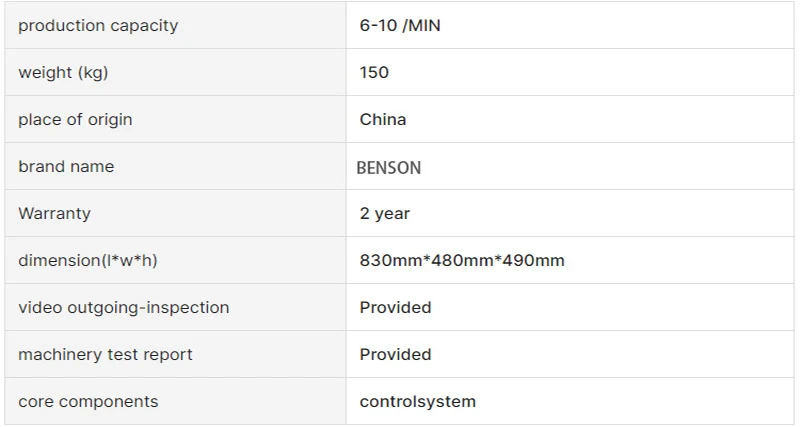Select the 6-10 /MIN capacity value
Screen dimensions: 800x427
coord(400,25)
